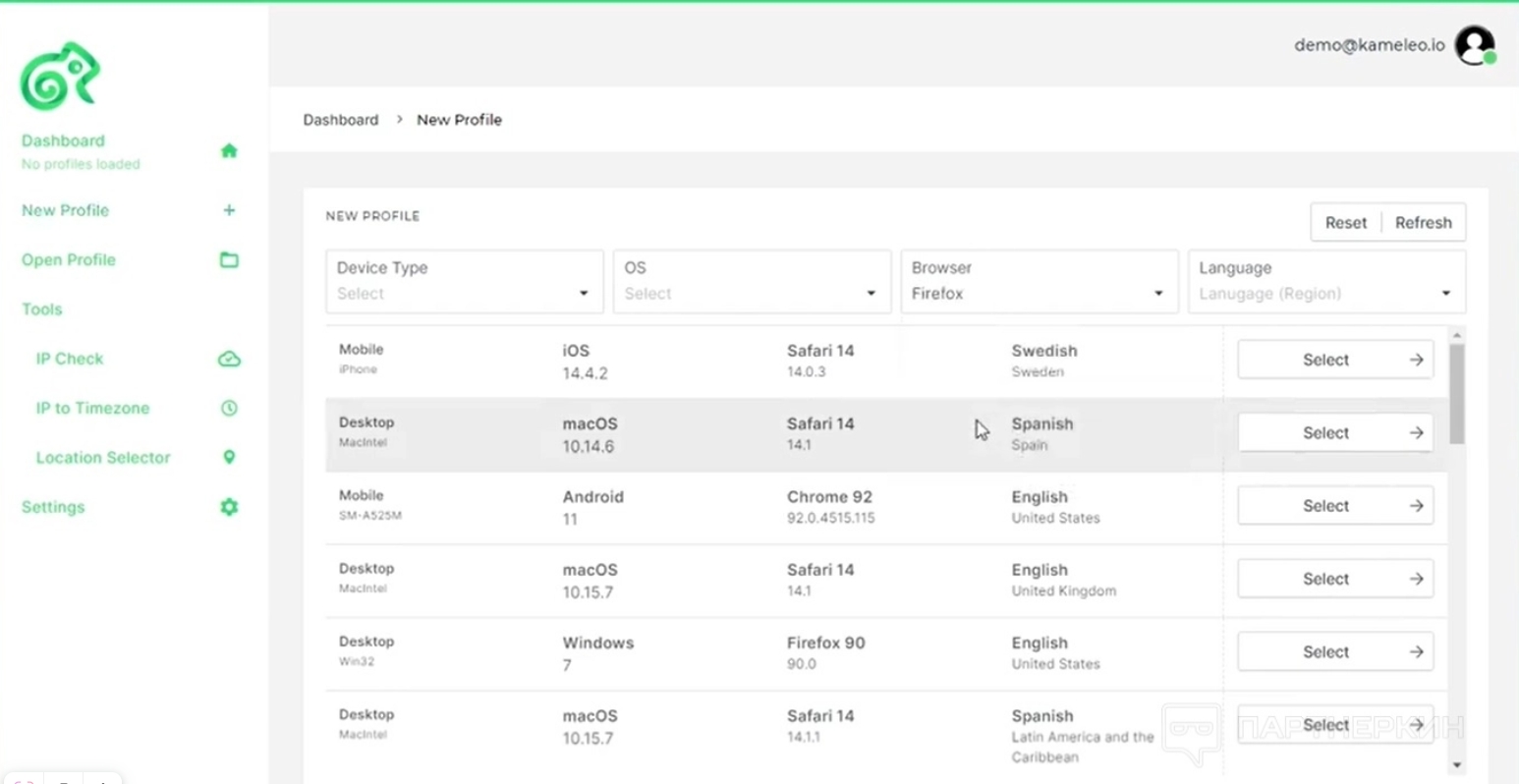1519x784 pixels.
Task: Open the OS filter dropdown
Action: [x=752, y=281]
